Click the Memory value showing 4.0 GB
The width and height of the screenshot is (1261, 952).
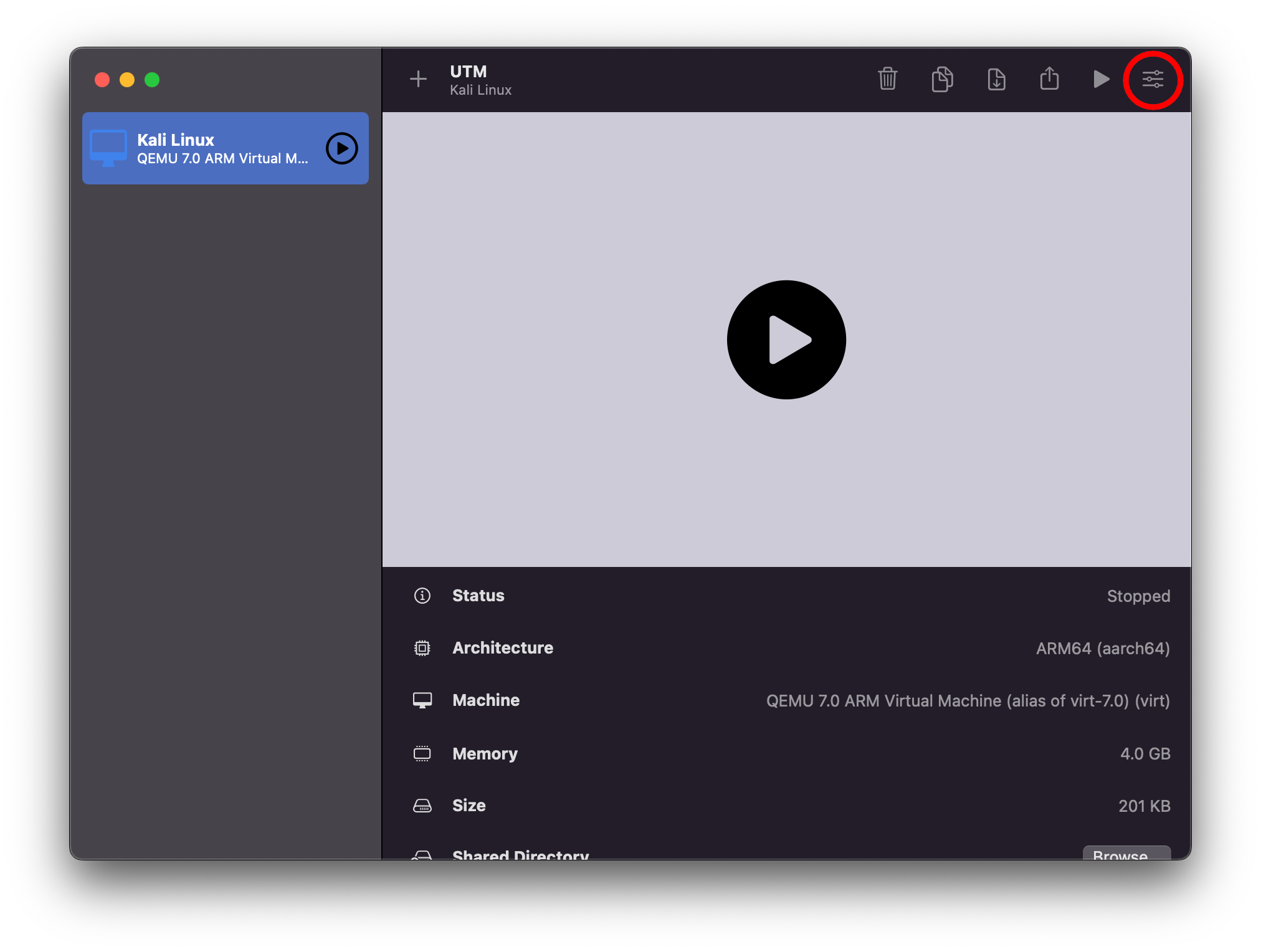[x=1145, y=753]
